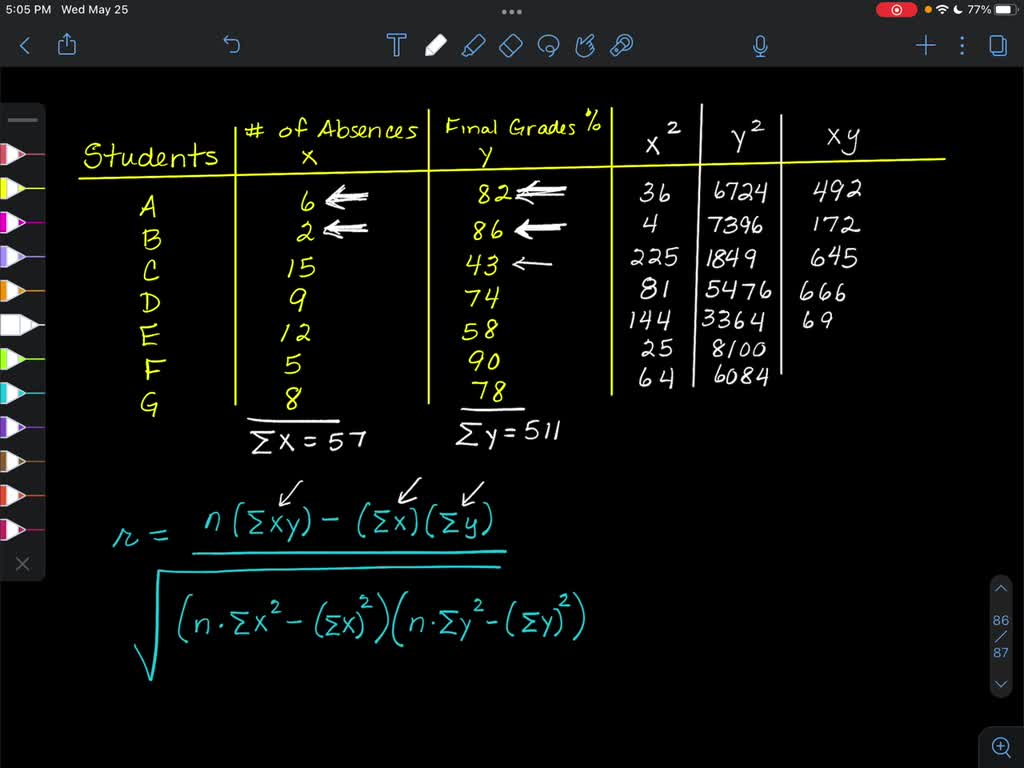This screenshot has height=768, width=1024.
Task: Go back to the notes library
Action: pyautogui.click(x=25, y=45)
